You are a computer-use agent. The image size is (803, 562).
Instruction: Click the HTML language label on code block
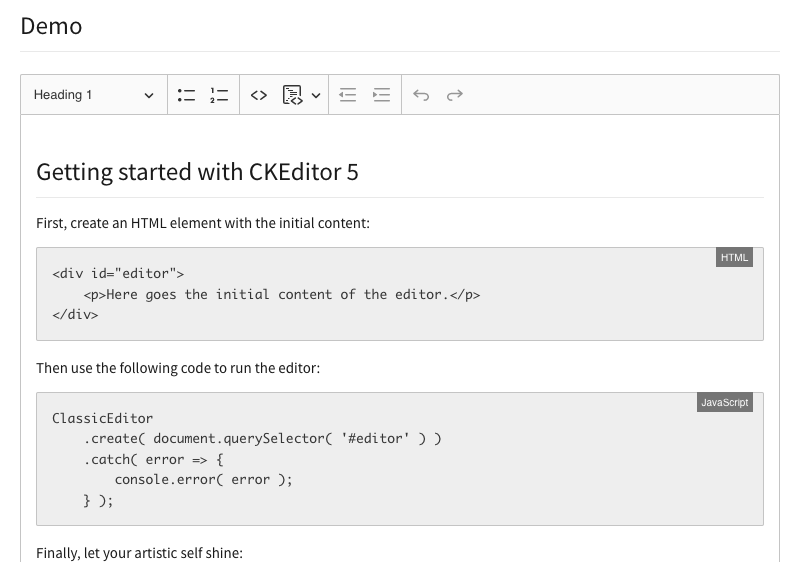point(734,257)
